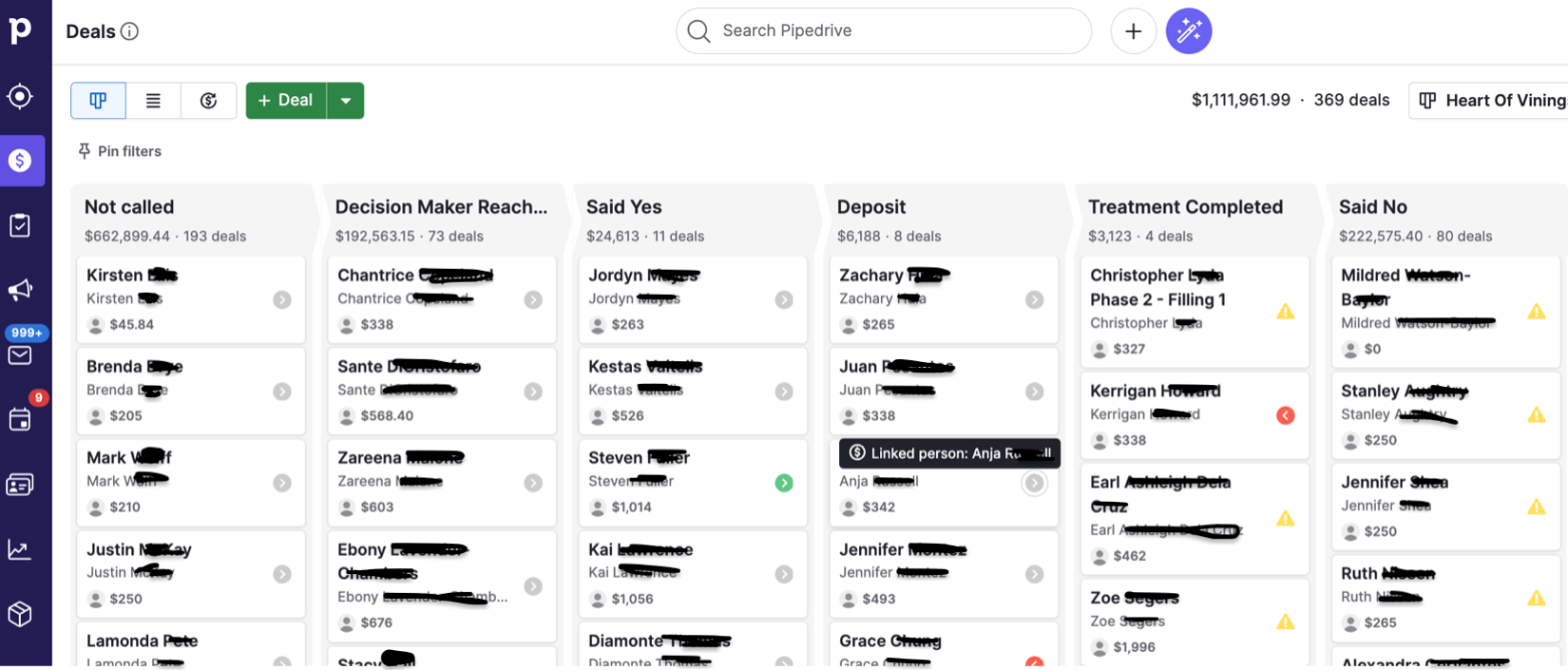Open the Projects clipboard icon in sidebar

coord(20,225)
